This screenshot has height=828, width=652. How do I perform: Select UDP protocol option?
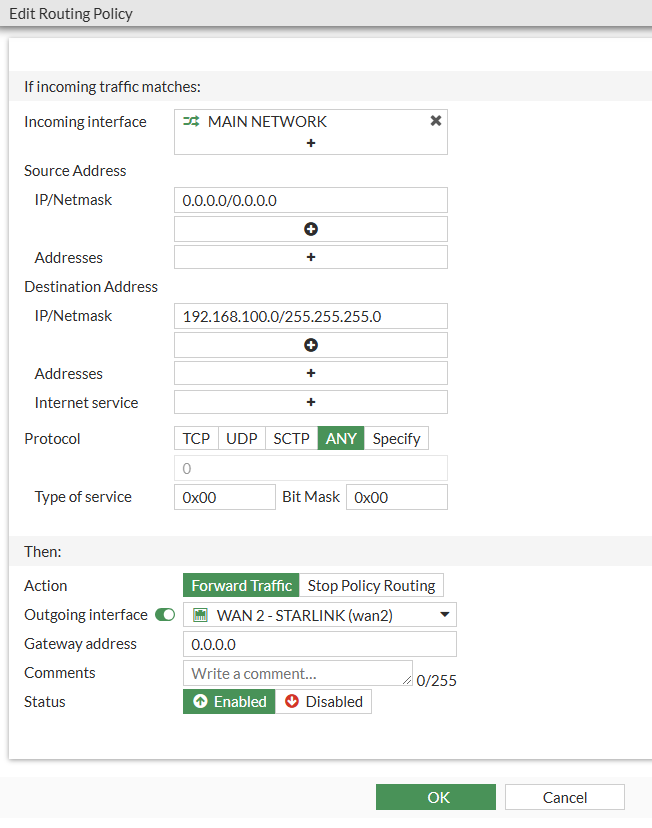point(241,439)
